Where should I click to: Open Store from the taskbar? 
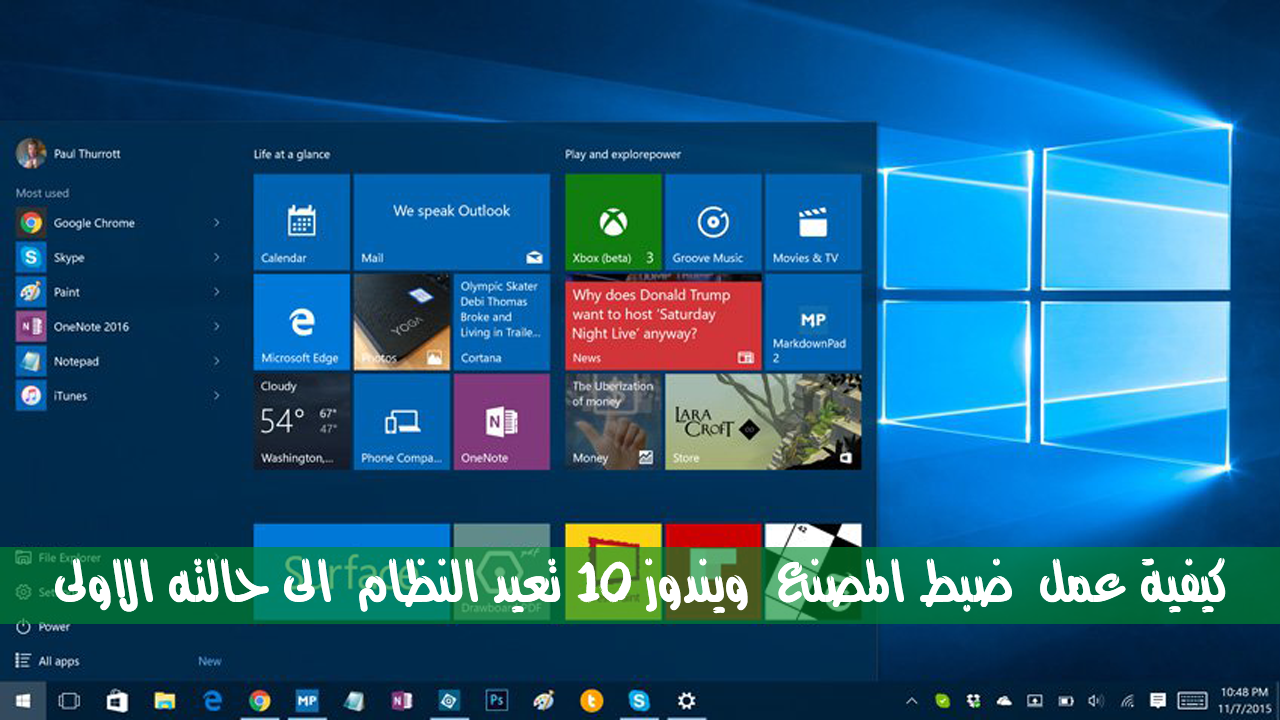coord(117,701)
